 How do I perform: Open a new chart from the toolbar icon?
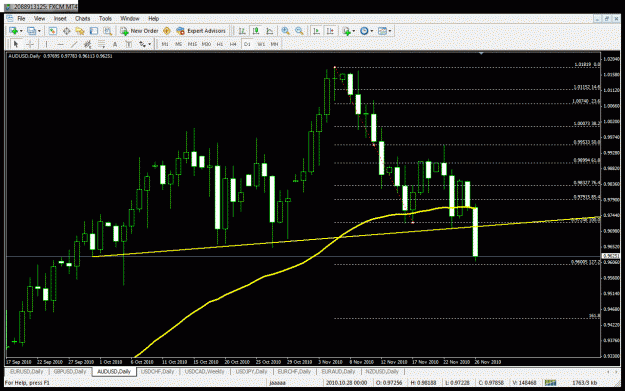point(14,31)
